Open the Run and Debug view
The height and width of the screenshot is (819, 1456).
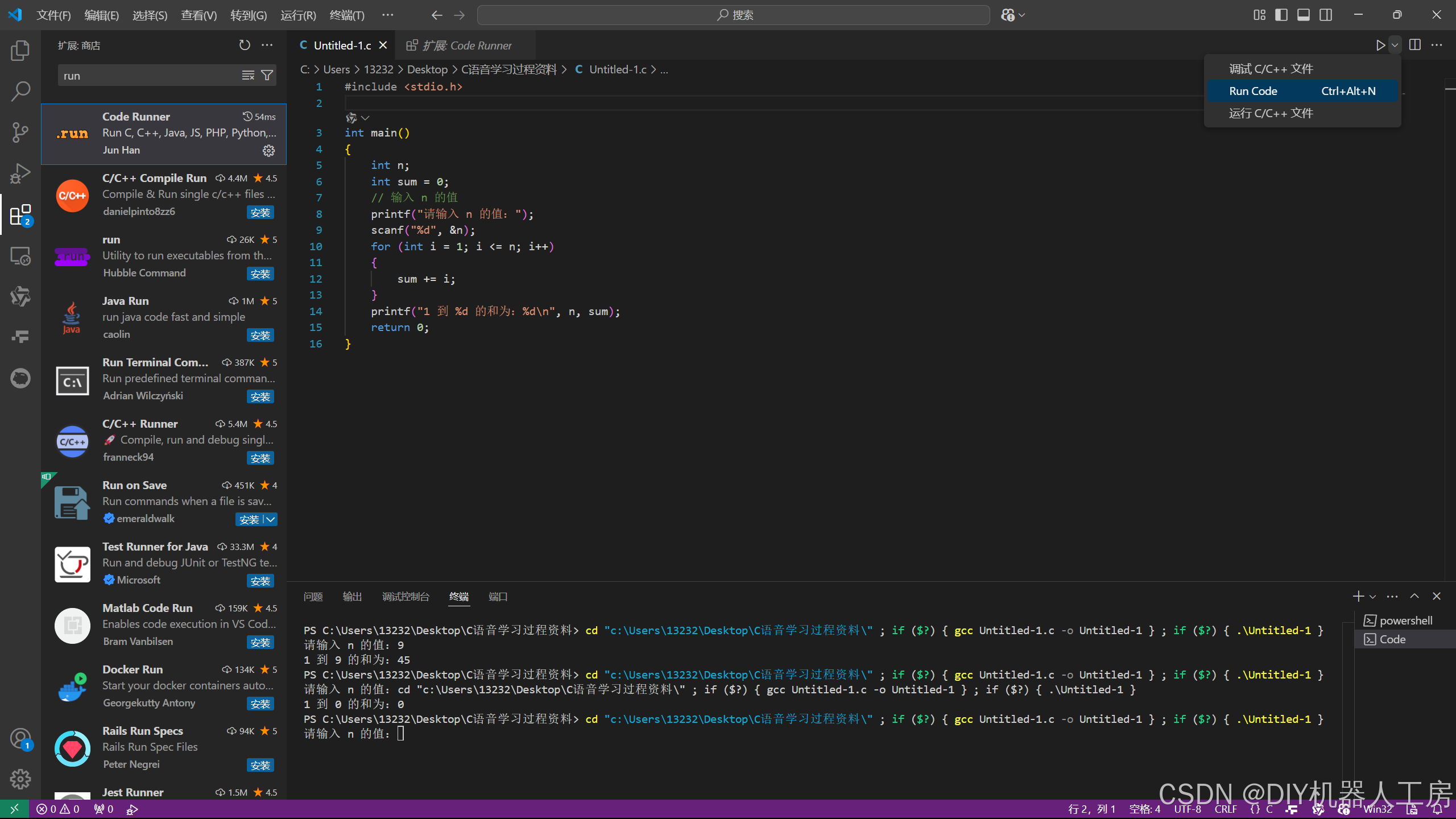[20, 173]
